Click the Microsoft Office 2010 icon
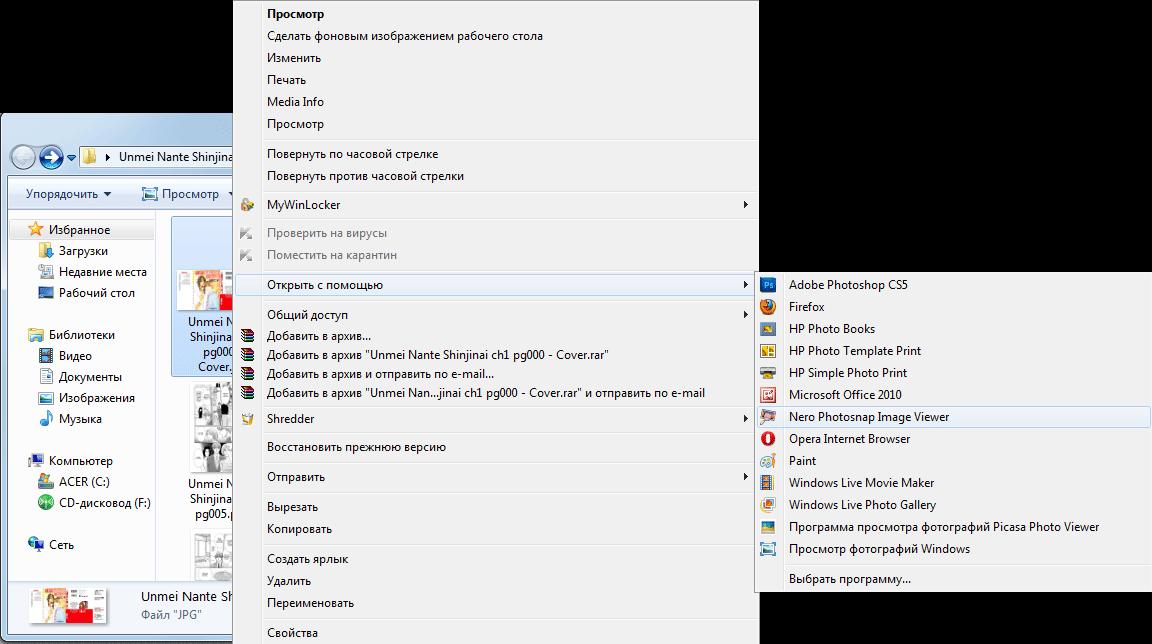 point(768,395)
